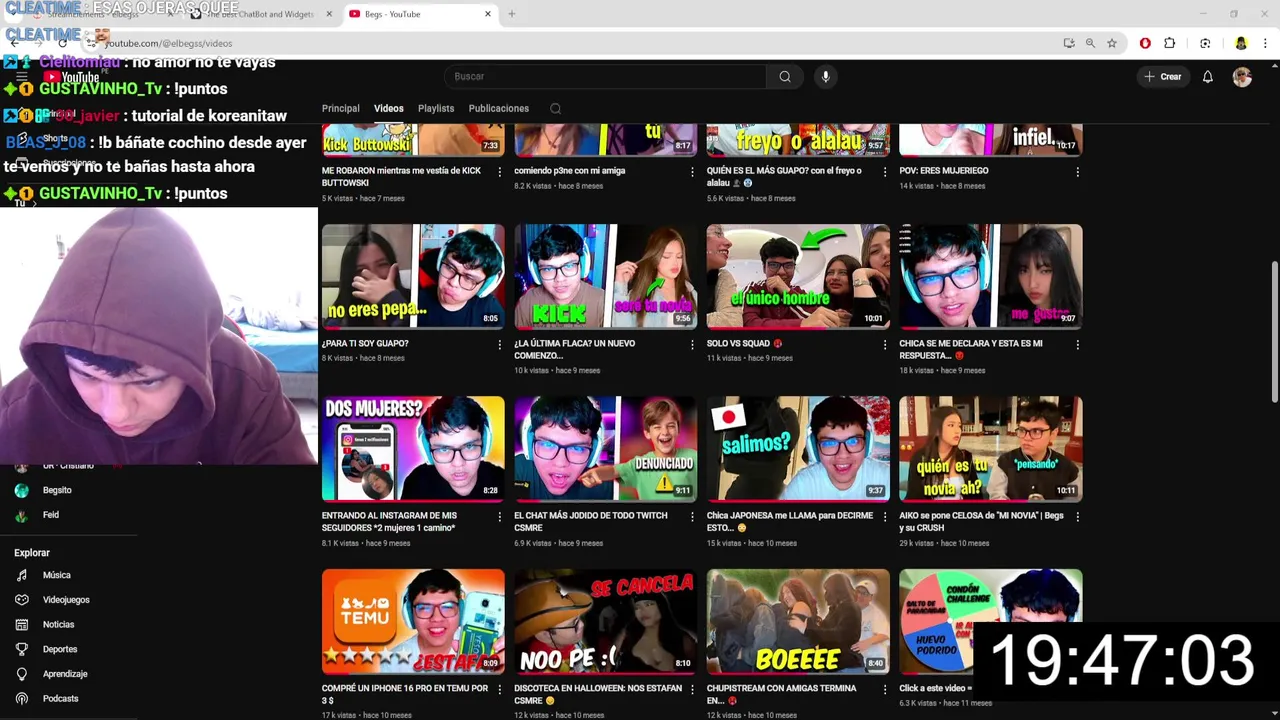Play the salimos? thumbnail video

(x=798, y=449)
